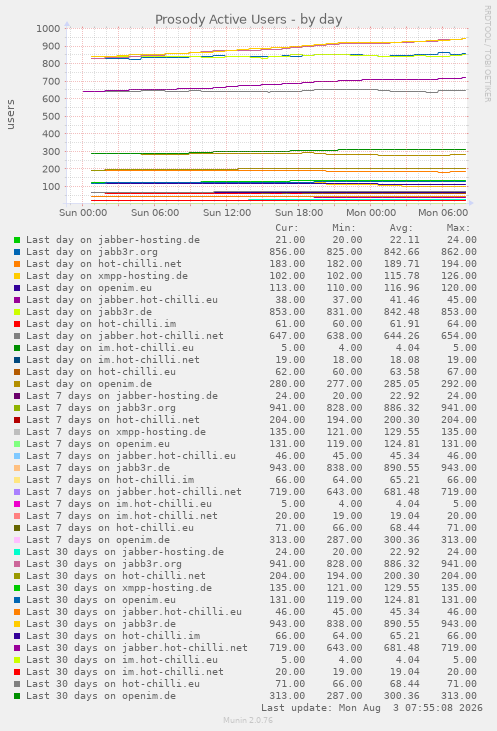This screenshot has height=731, width=497.
Task: Click legend label 'Last day on im.hot-chilli.eu'
Action: tap(110, 348)
